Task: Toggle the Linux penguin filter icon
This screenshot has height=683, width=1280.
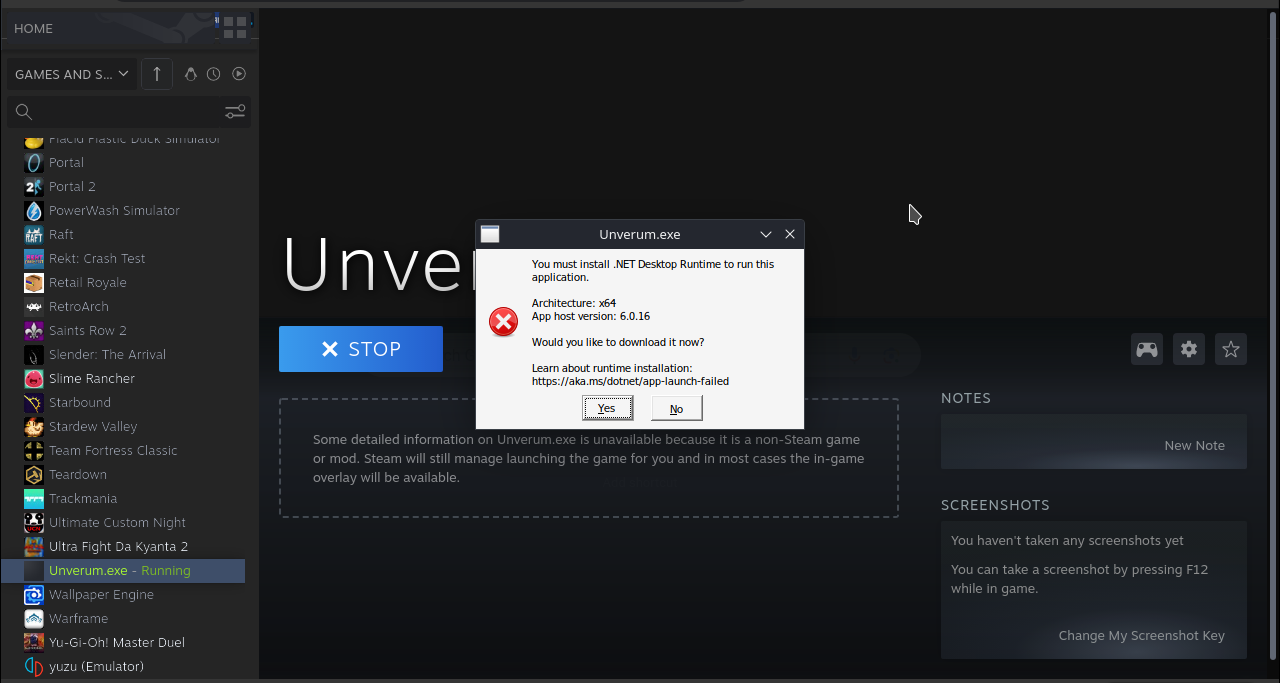Action: point(190,74)
